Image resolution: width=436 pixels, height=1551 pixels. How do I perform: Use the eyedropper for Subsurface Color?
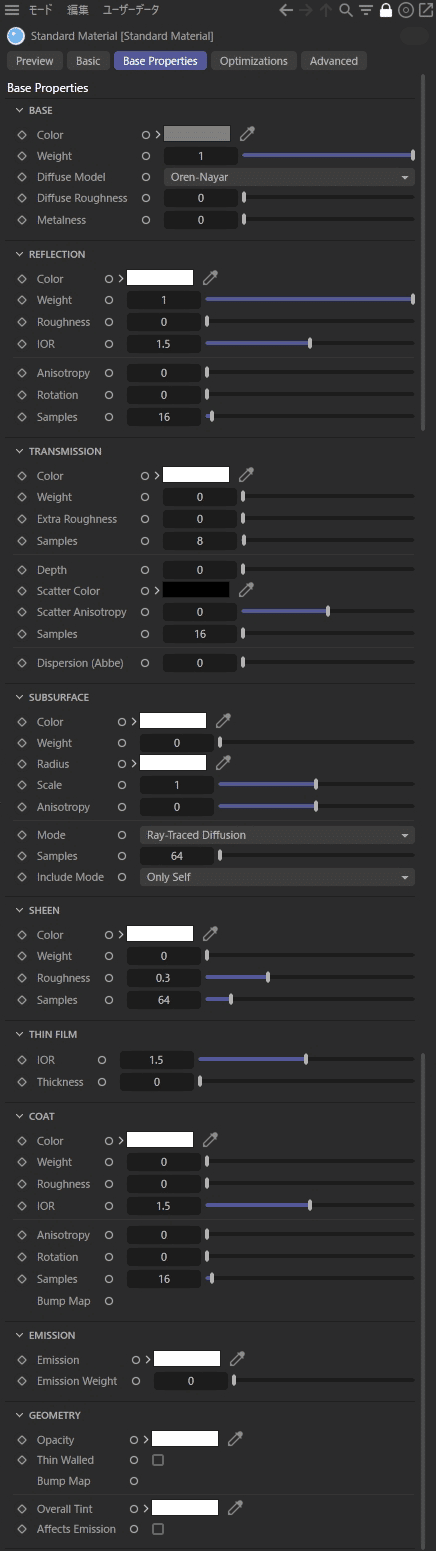coord(223,721)
